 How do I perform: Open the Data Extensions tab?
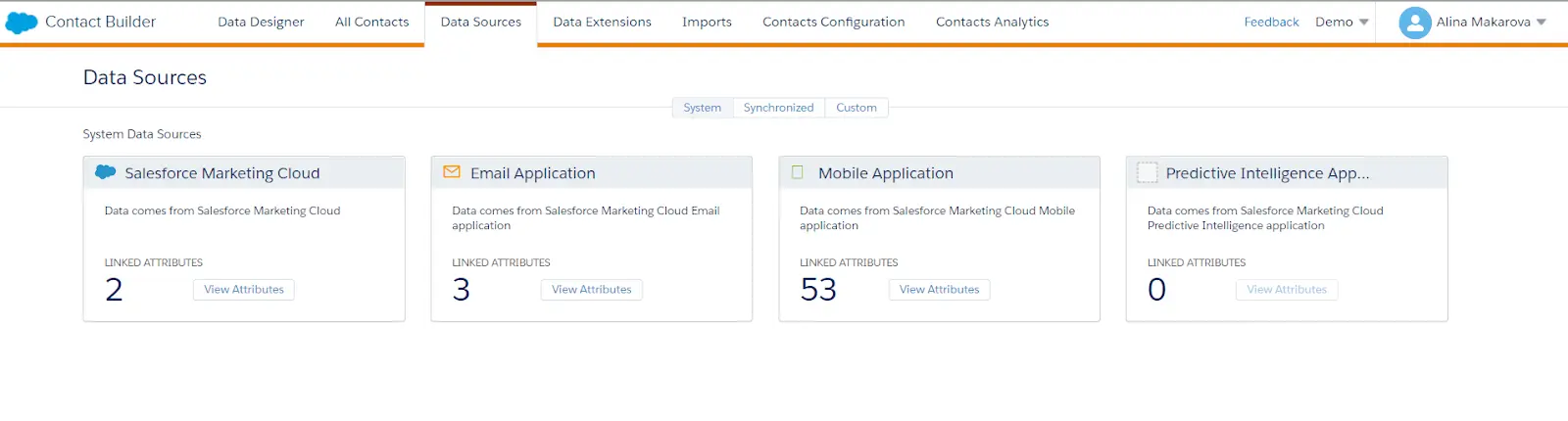[602, 22]
